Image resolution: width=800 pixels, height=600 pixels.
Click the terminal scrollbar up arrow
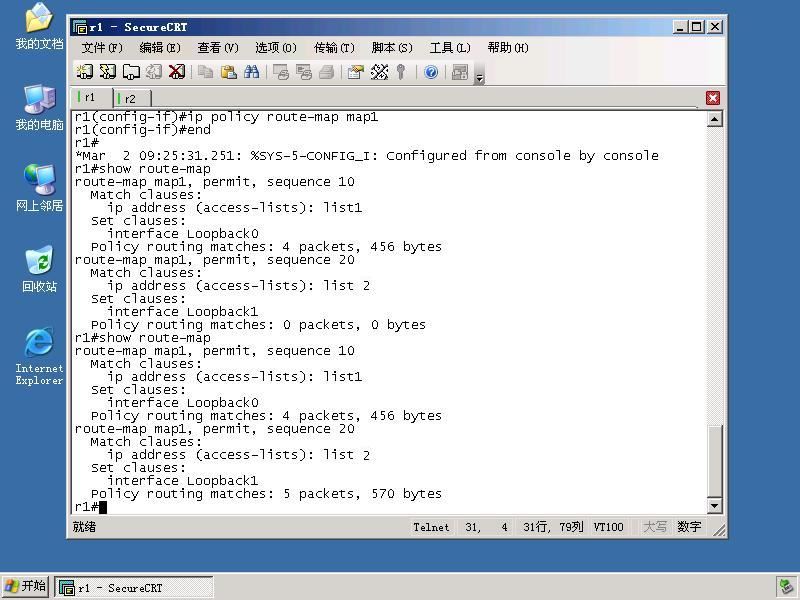(714, 119)
